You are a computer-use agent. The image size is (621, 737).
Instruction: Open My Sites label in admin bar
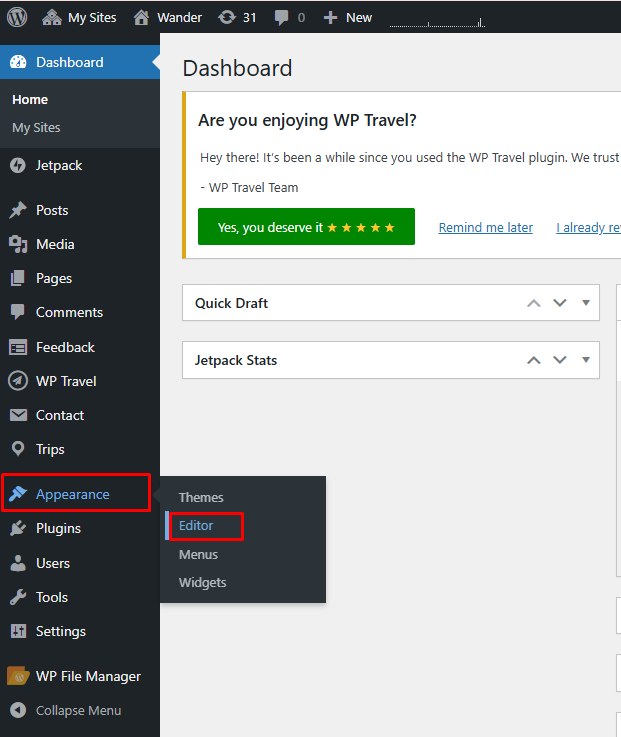pos(92,18)
